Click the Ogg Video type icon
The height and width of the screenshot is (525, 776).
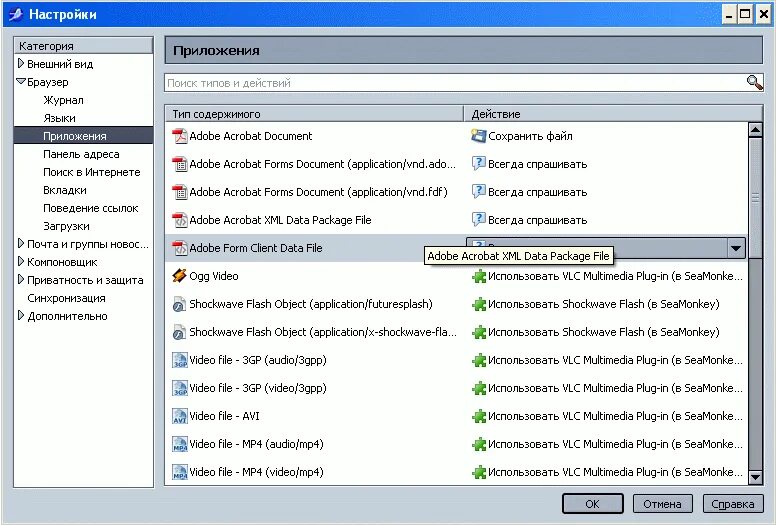pyautogui.click(x=179, y=276)
